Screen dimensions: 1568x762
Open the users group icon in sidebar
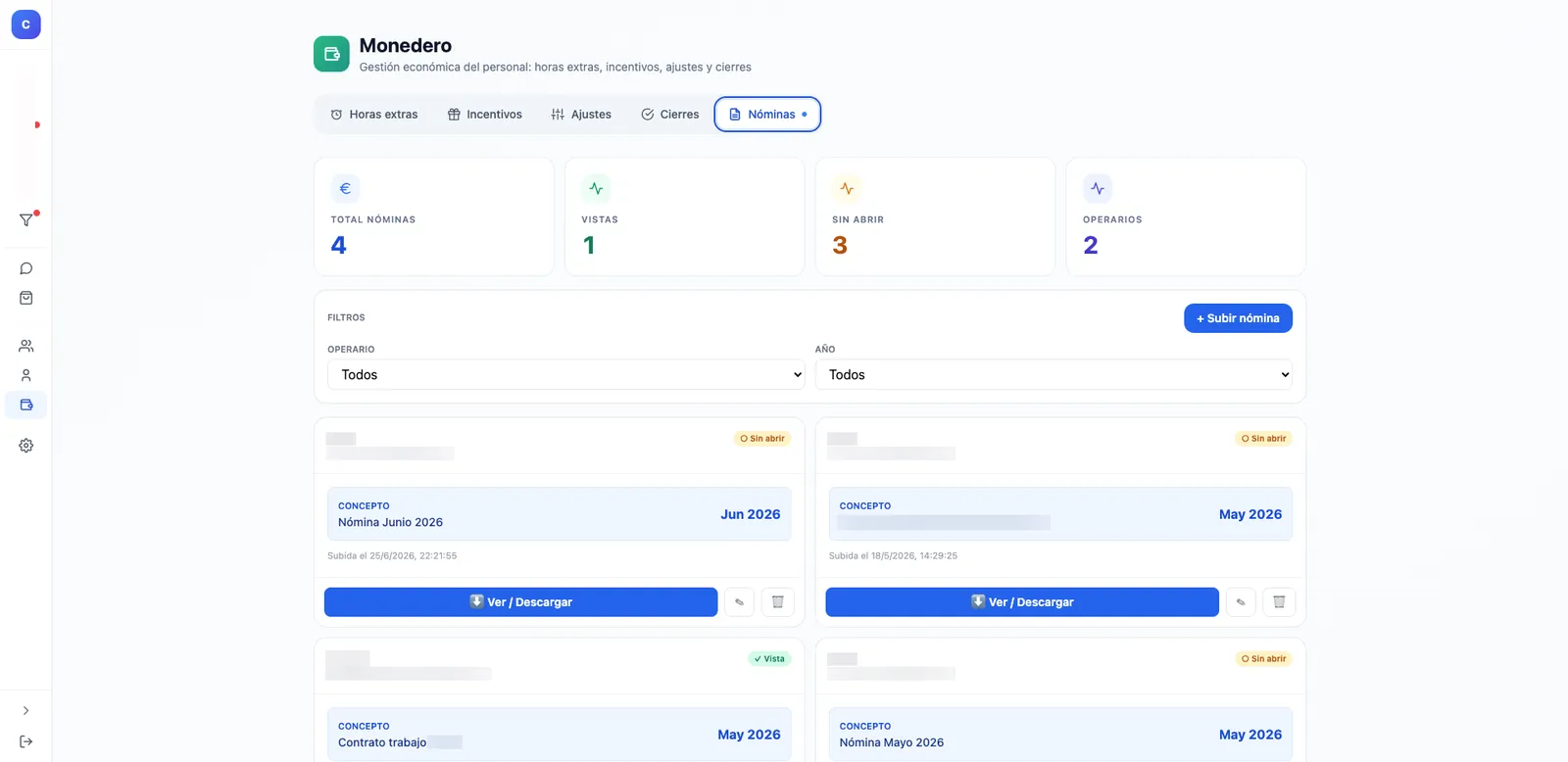pos(26,346)
